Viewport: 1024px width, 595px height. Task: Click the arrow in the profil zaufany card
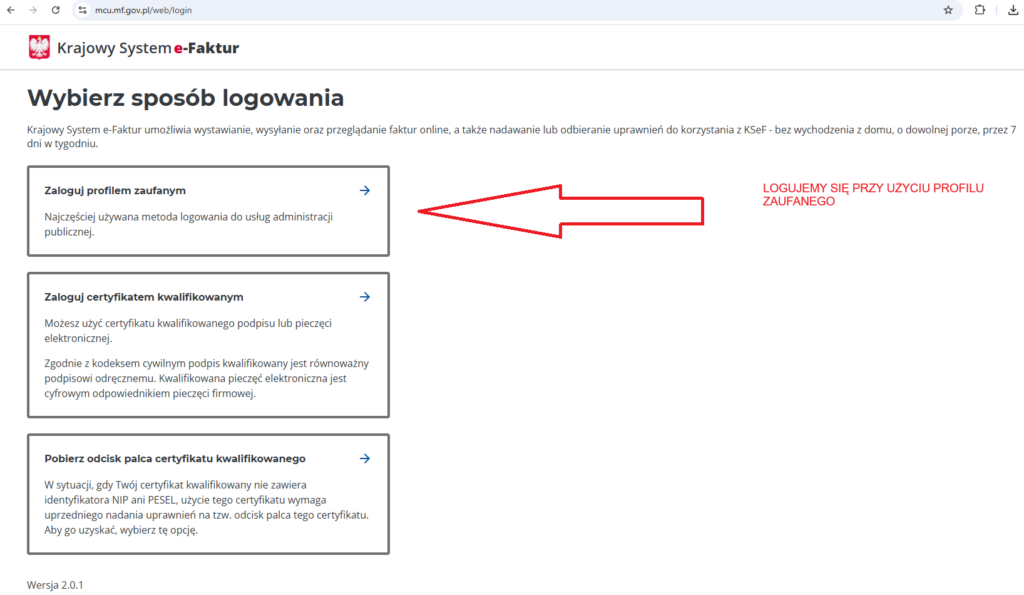click(365, 190)
